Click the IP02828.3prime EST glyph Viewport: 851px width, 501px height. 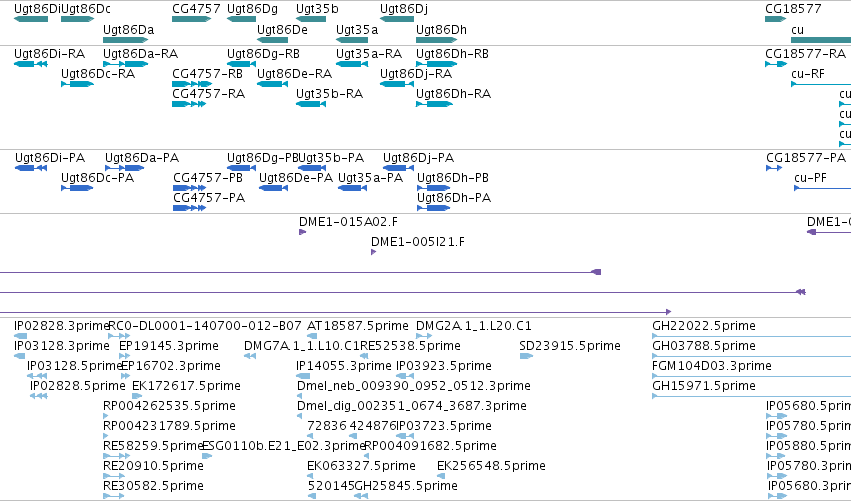point(20,336)
